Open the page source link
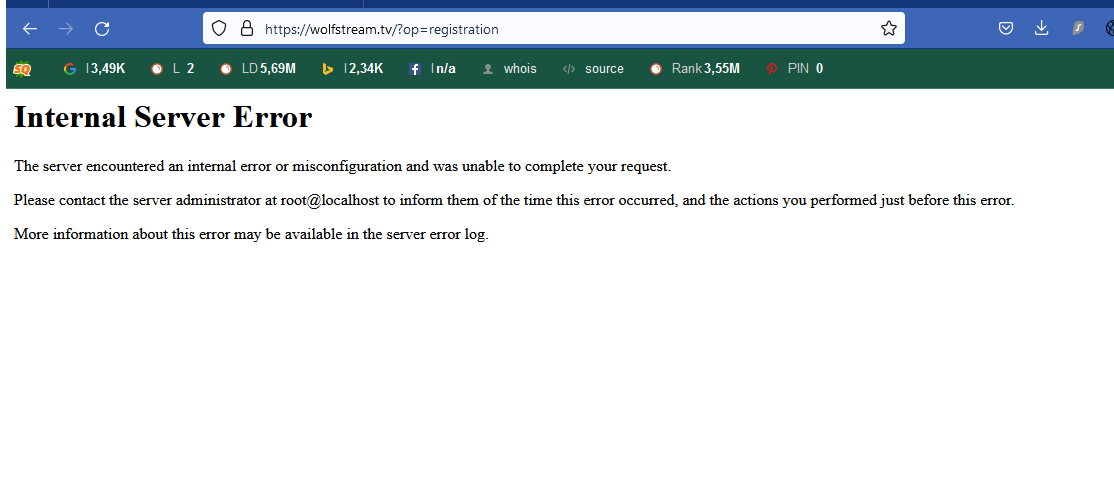The width and height of the screenshot is (1114, 490). (594, 69)
